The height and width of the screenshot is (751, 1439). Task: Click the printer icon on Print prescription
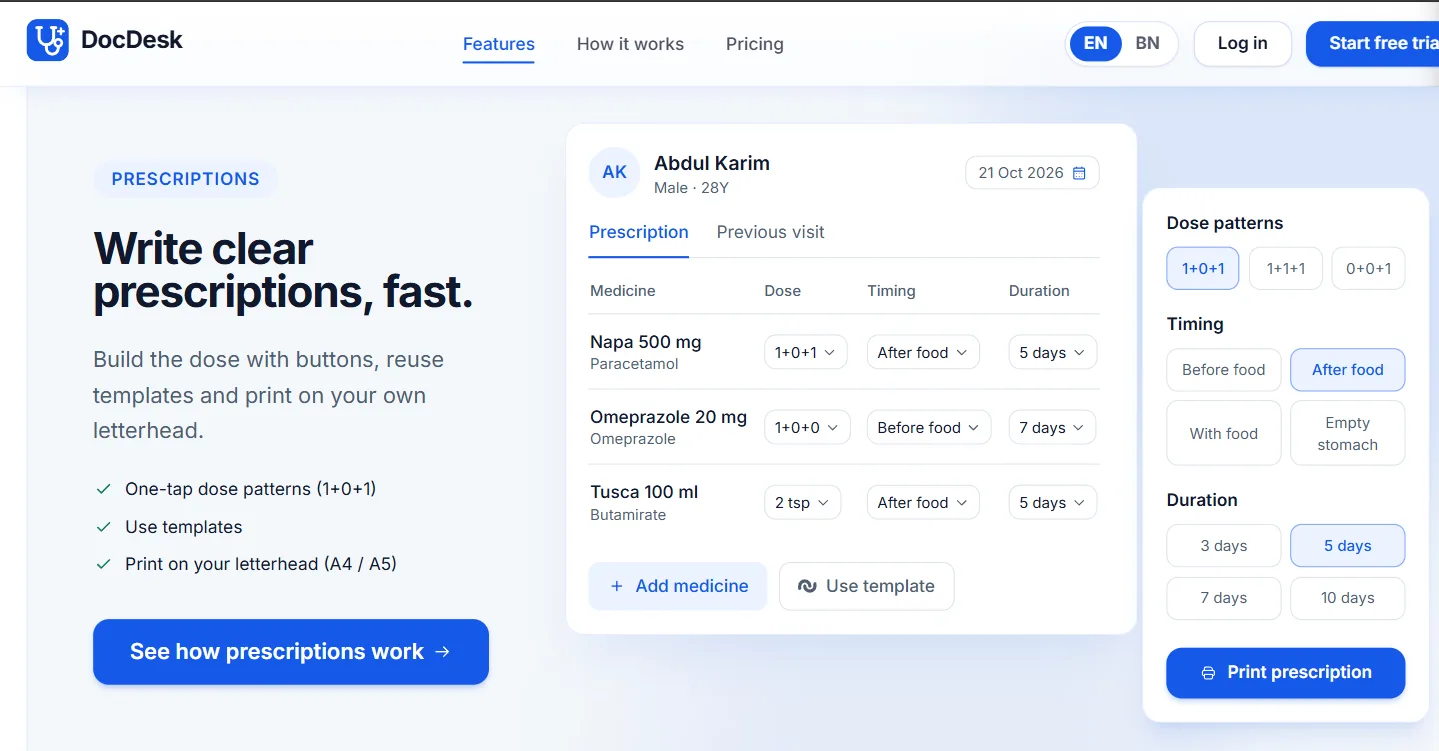coord(1208,673)
